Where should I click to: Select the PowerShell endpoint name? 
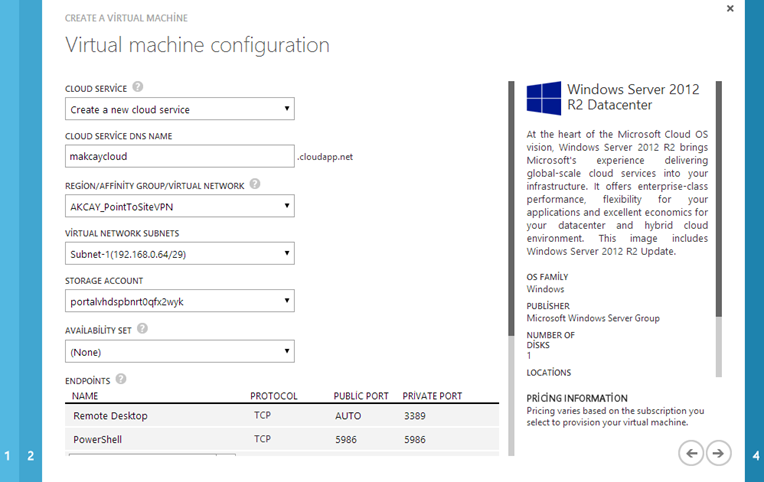coord(97,439)
